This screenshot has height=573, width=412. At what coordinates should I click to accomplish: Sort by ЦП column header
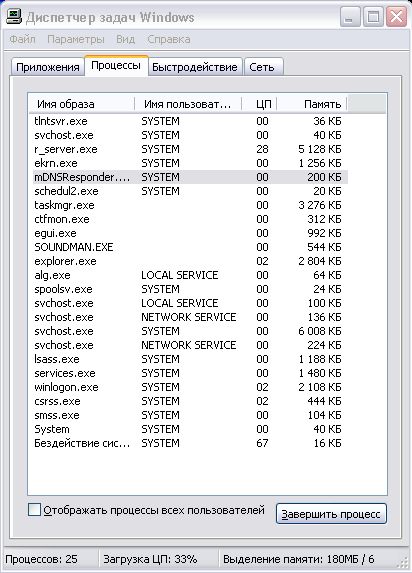pyautogui.click(x=259, y=104)
